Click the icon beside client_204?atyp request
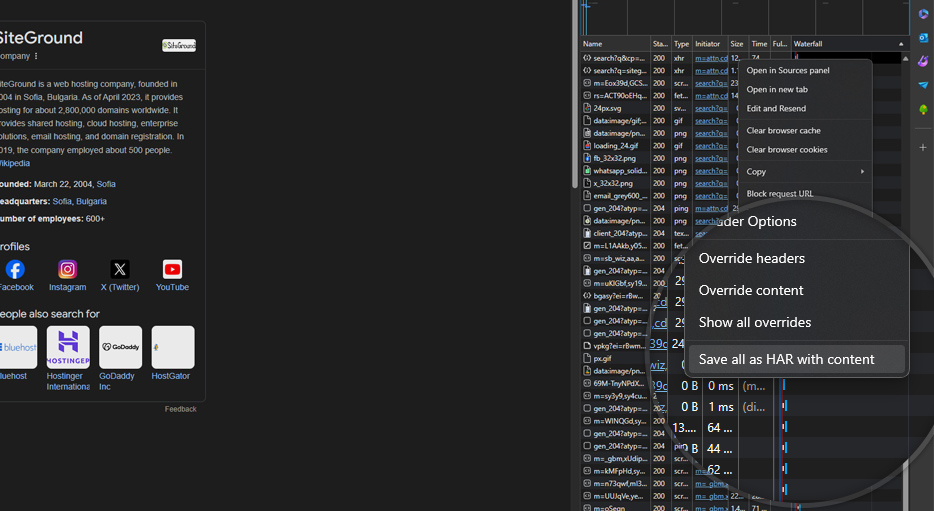This screenshot has height=511, width=934. coord(587,233)
